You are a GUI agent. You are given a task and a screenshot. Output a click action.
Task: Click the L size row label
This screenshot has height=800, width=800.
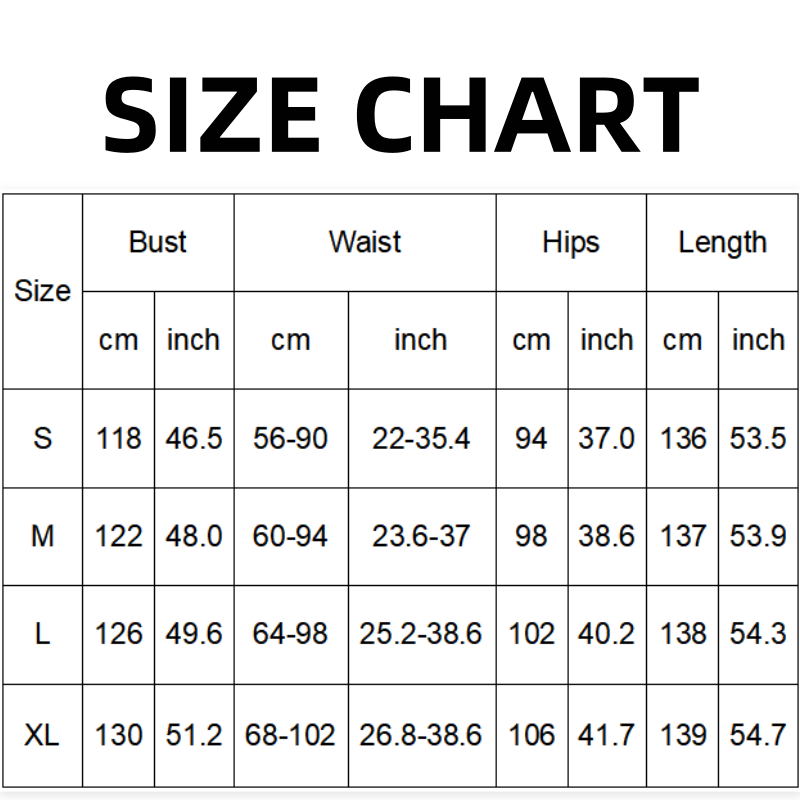point(42,634)
